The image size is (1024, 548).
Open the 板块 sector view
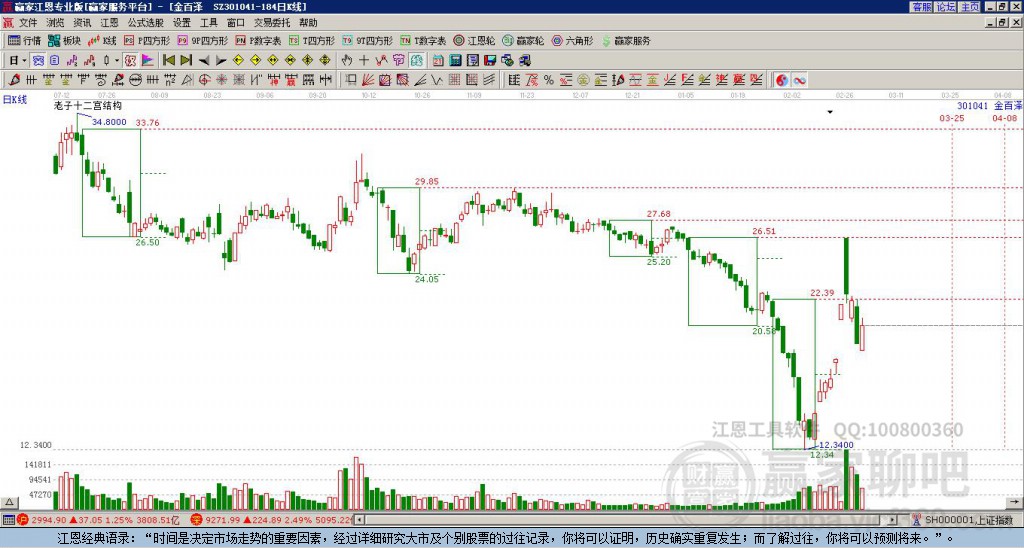point(64,40)
